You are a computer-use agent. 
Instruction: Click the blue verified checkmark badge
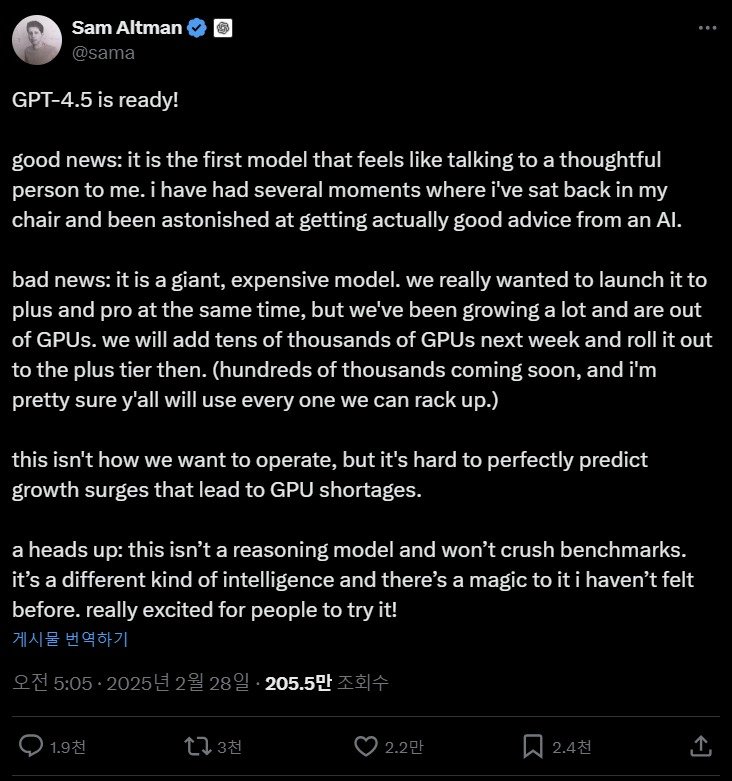pos(197,28)
